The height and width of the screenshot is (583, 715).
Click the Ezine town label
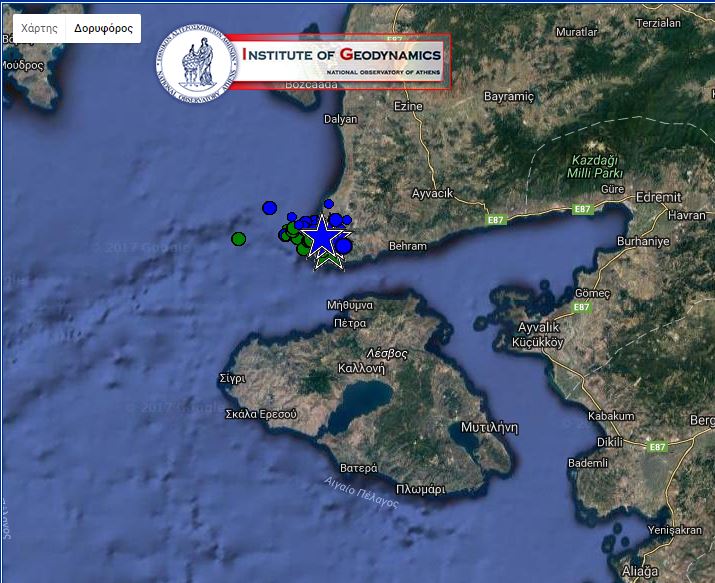[408, 106]
